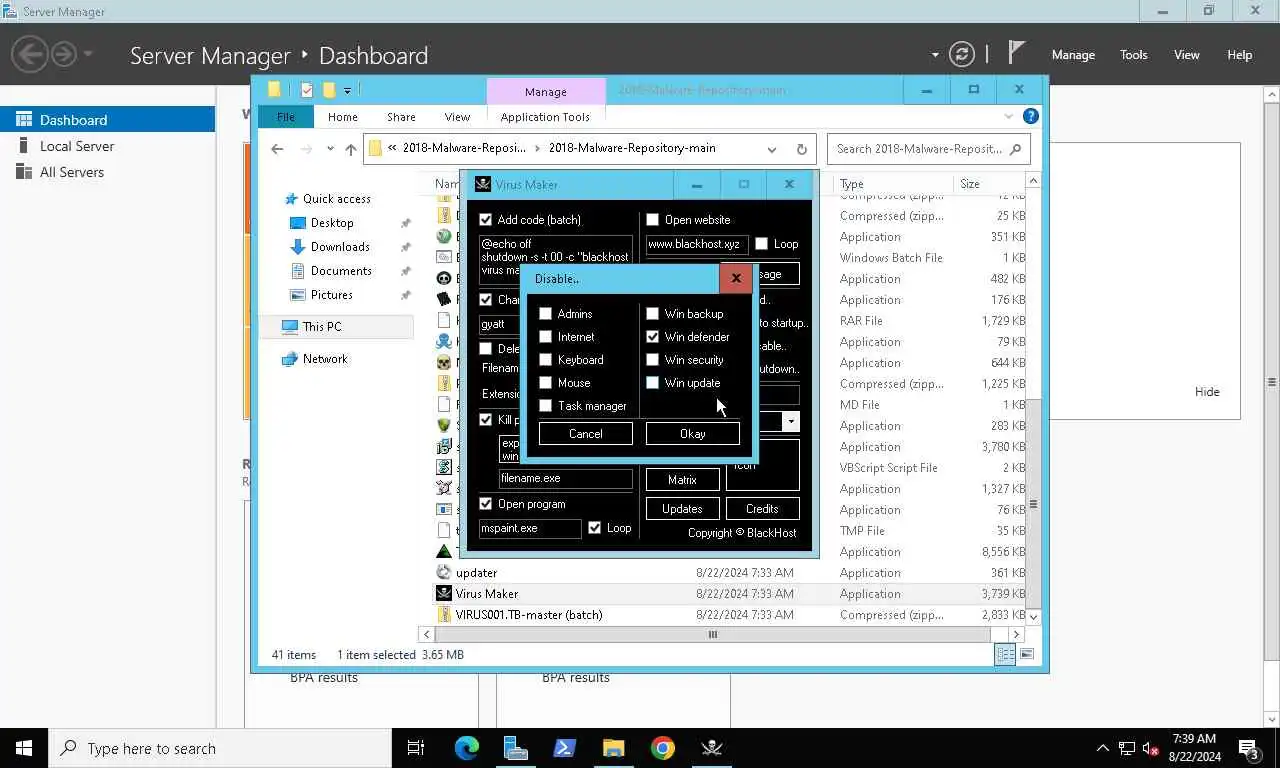Viewport: 1280px width, 768px height.
Task: Click the Network icon in navigation pane
Action: coord(290,359)
